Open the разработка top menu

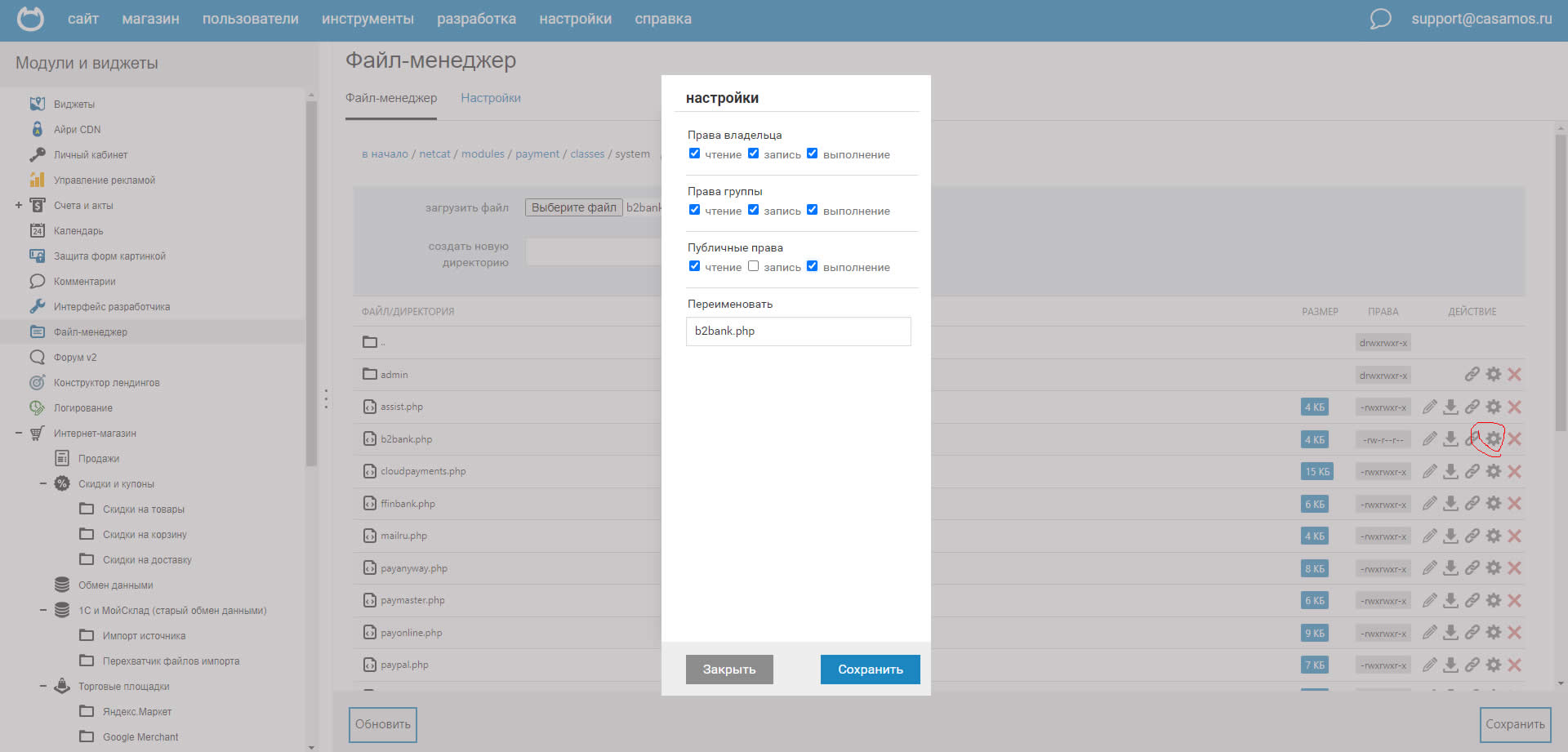click(476, 19)
